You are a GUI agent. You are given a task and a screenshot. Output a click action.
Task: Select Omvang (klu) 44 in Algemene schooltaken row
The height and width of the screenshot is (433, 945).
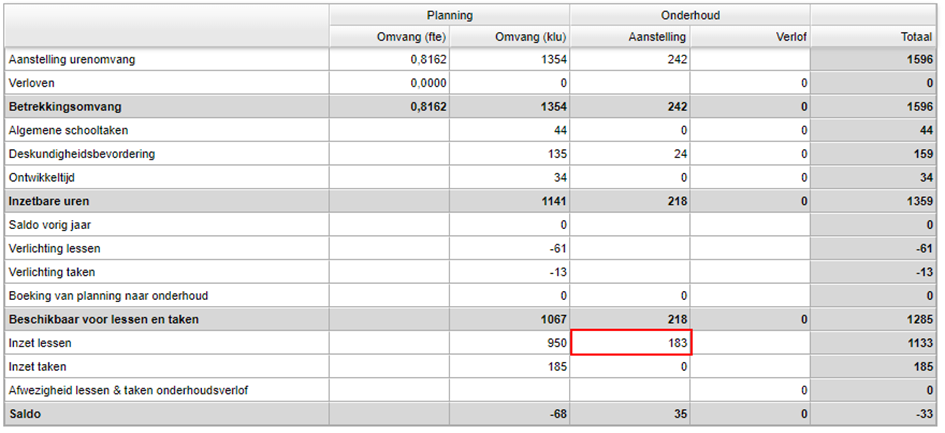[560, 130]
